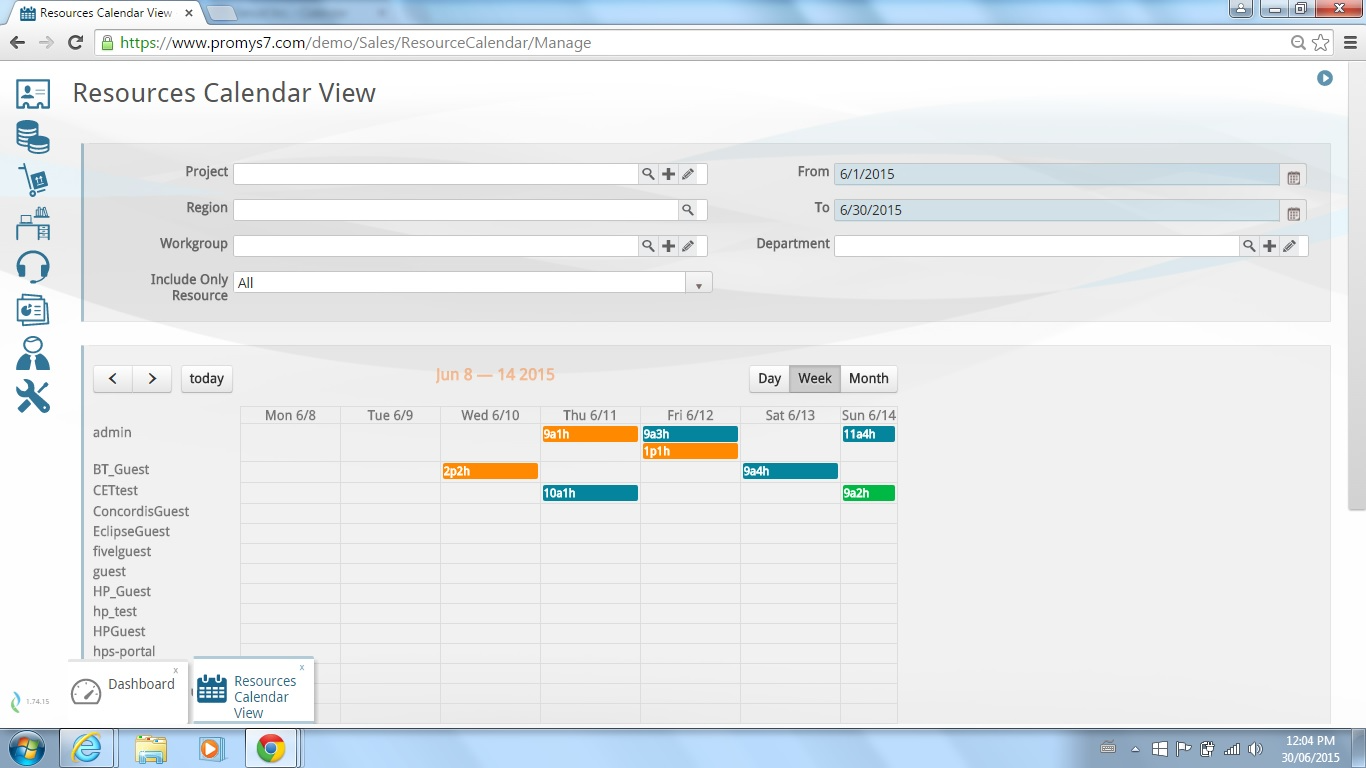Open the shopping cart sidebar icon
The height and width of the screenshot is (768, 1366).
33,181
